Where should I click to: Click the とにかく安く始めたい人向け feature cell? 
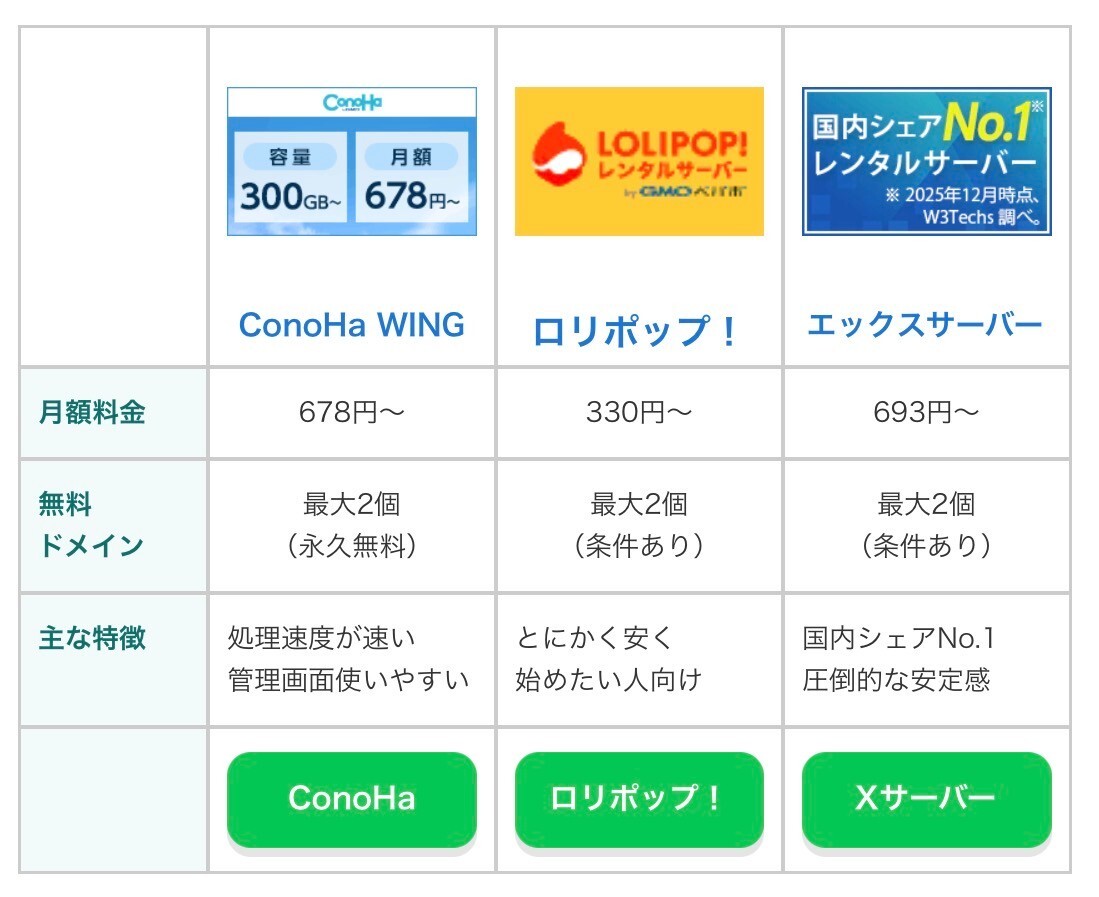[639, 659]
